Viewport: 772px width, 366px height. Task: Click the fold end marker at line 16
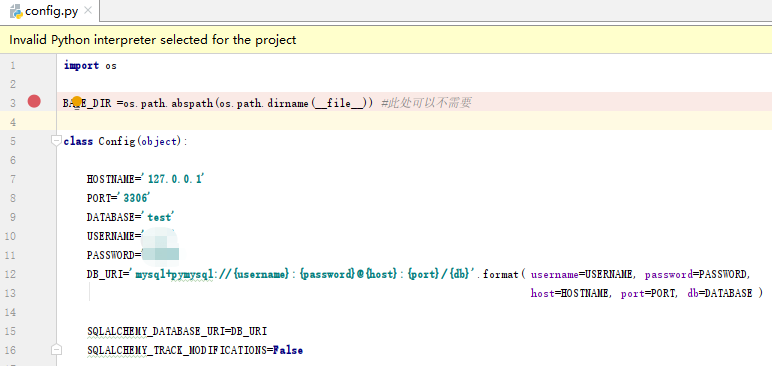click(x=57, y=350)
